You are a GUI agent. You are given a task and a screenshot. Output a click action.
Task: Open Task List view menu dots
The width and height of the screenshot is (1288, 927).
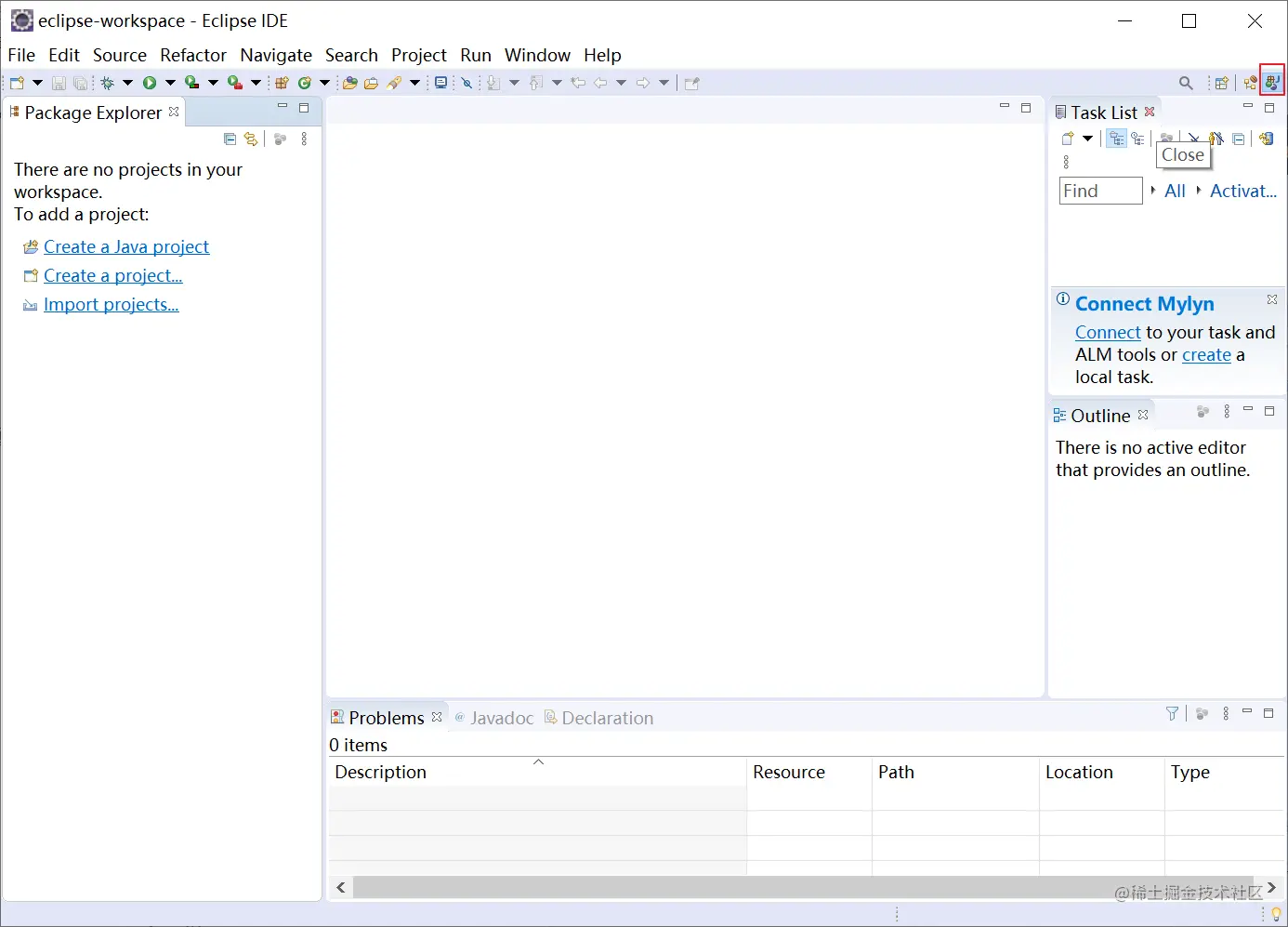1066,162
